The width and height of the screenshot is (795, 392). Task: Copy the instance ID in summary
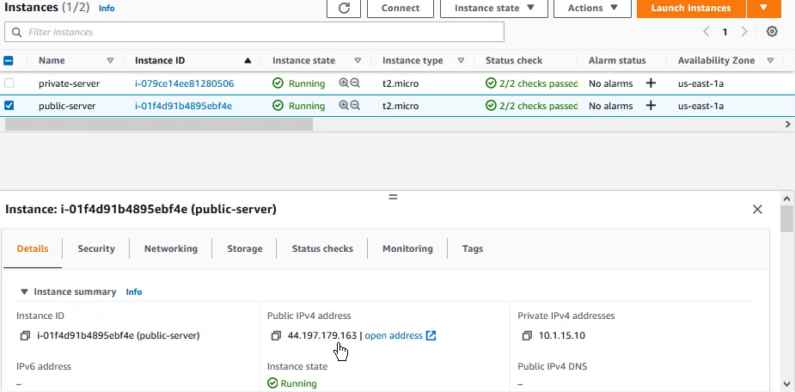click(x=25, y=336)
